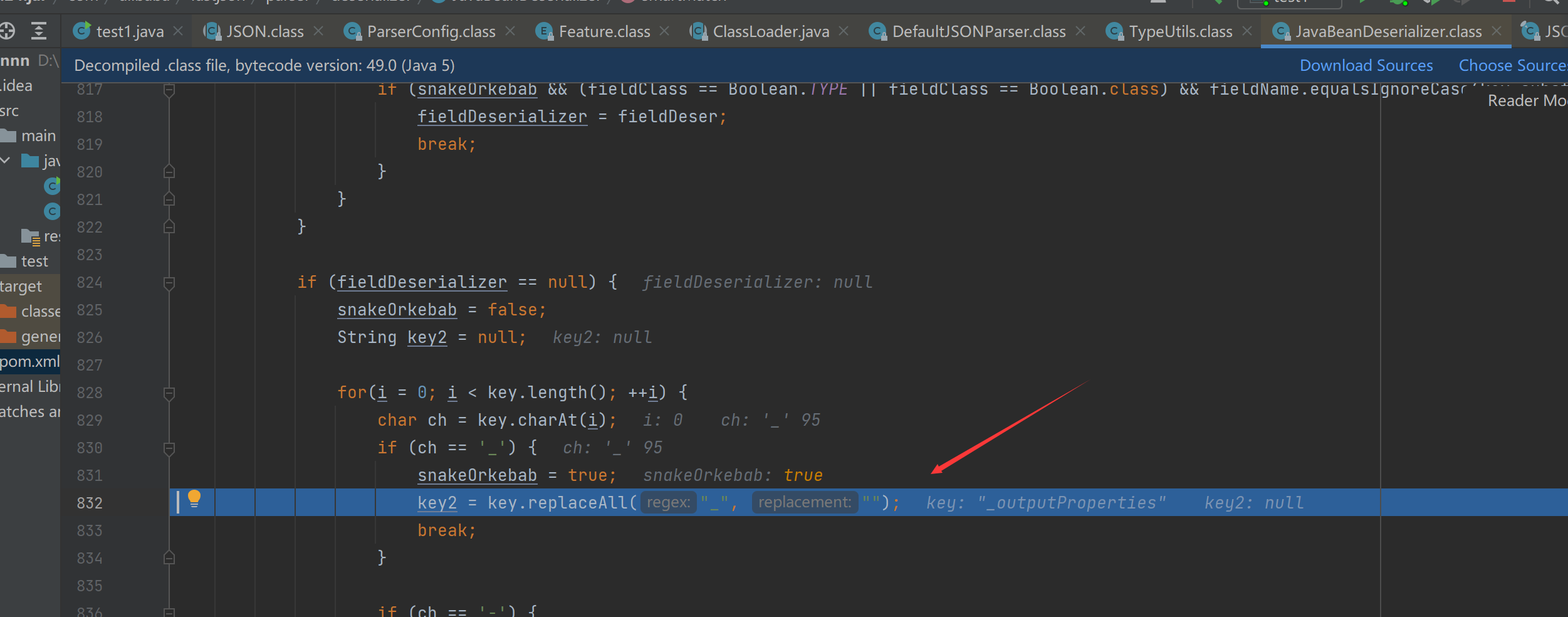Click the second Java class icon under java folder
This screenshot has height=617, width=1568.
coord(52,211)
